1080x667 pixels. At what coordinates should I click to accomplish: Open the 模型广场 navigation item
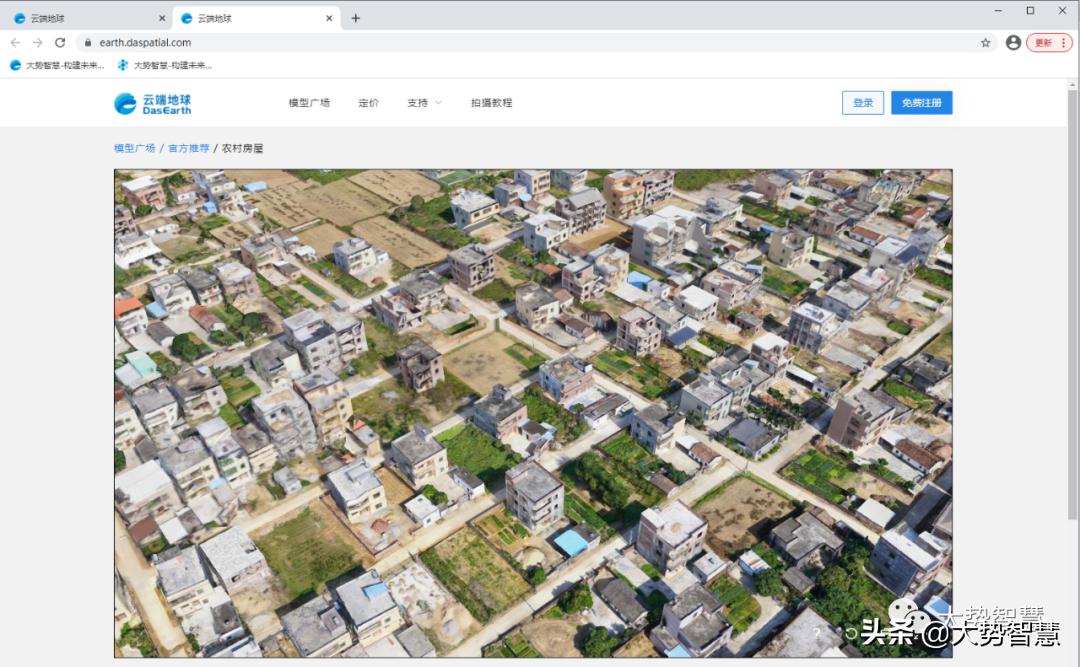pyautogui.click(x=309, y=103)
